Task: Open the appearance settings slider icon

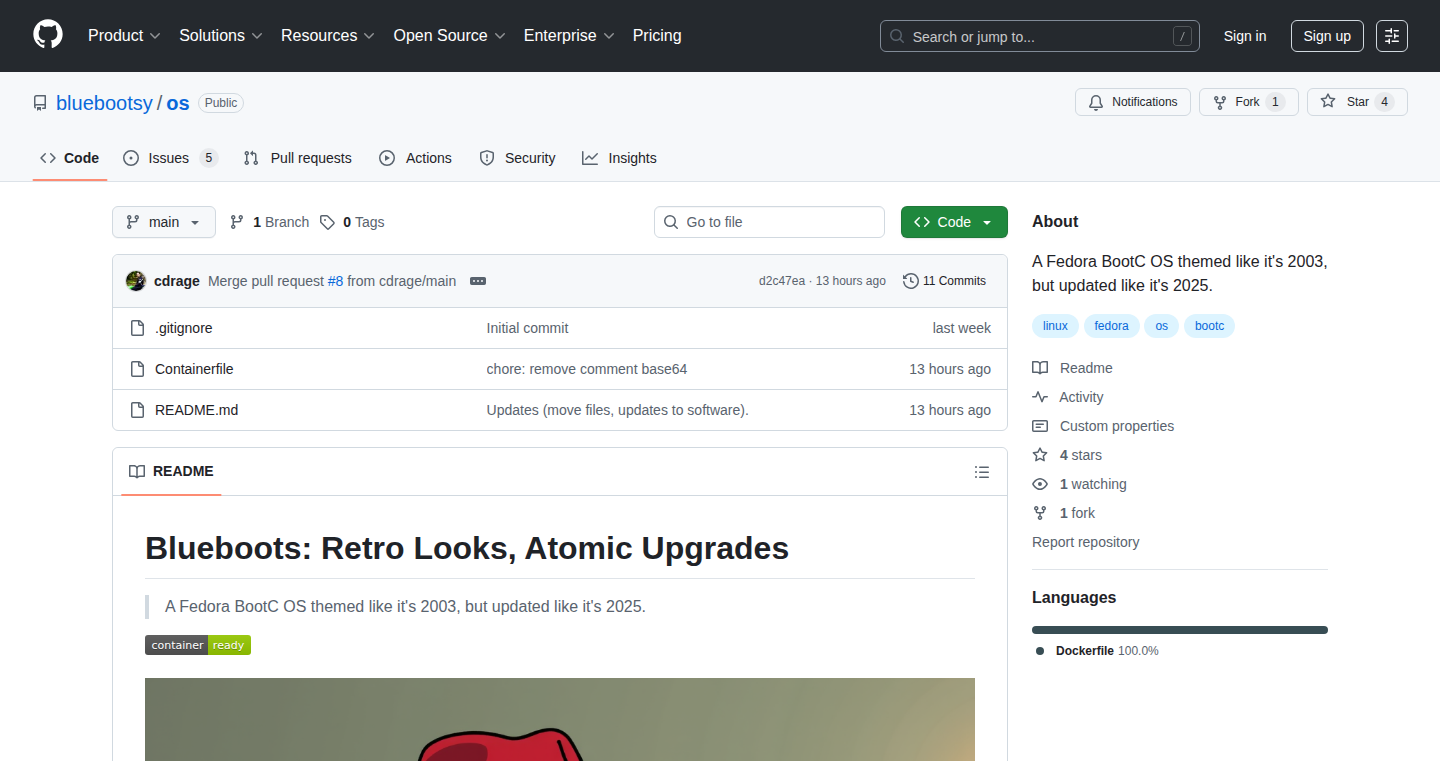Action: click(x=1391, y=36)
